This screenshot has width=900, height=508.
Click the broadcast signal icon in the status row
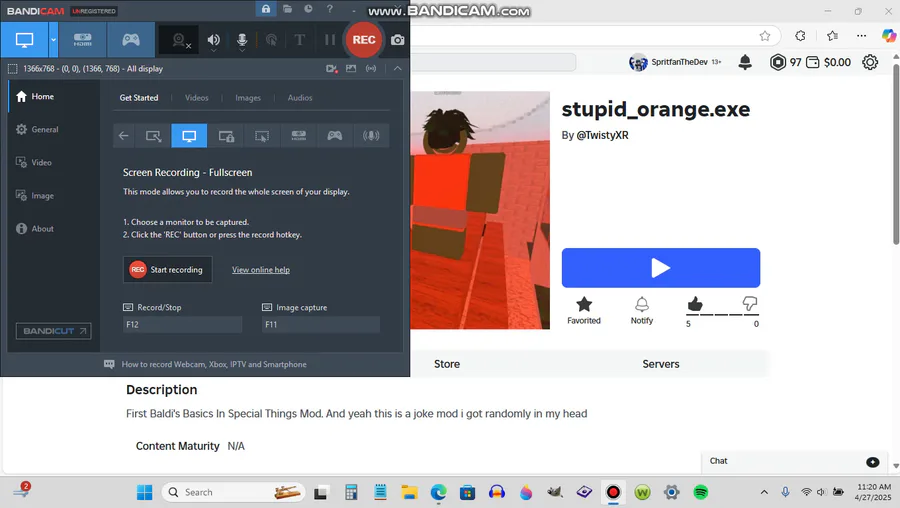coord(371,69)
